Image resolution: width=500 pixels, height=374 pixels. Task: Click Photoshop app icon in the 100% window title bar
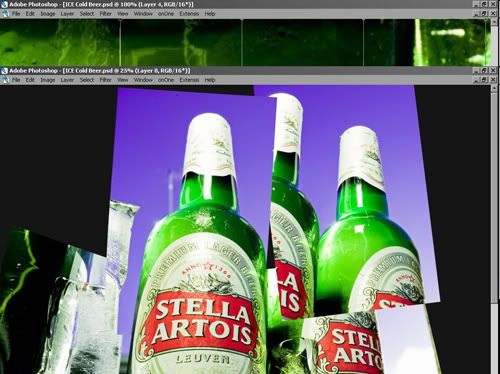pyautogui.click(x=4, y=4)
